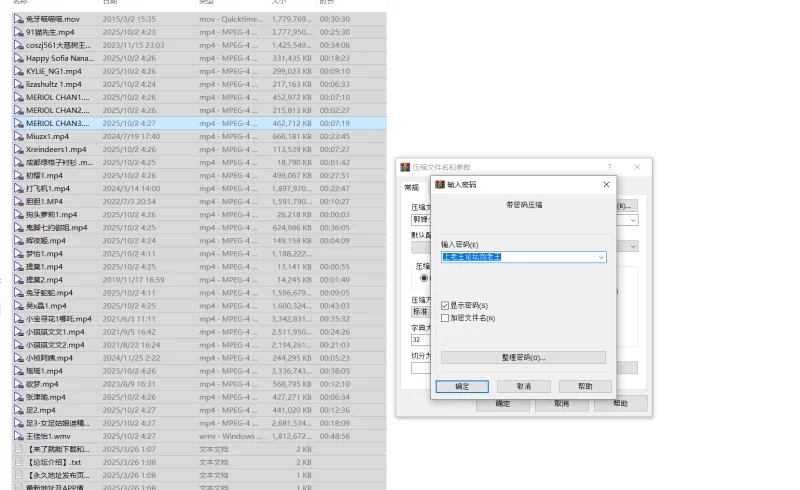Click the Xreindeers1.mp4 video icon
Screen dimensions: 800x490
point(18,149)
